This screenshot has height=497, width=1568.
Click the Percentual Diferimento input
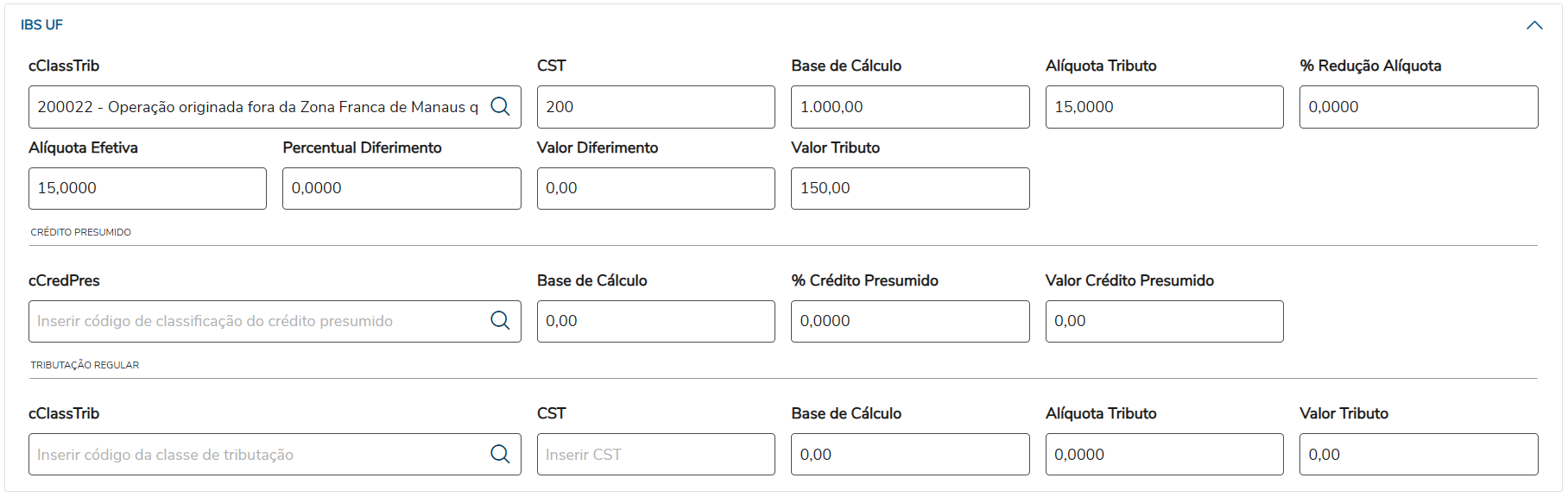click(x=401, y=188)
